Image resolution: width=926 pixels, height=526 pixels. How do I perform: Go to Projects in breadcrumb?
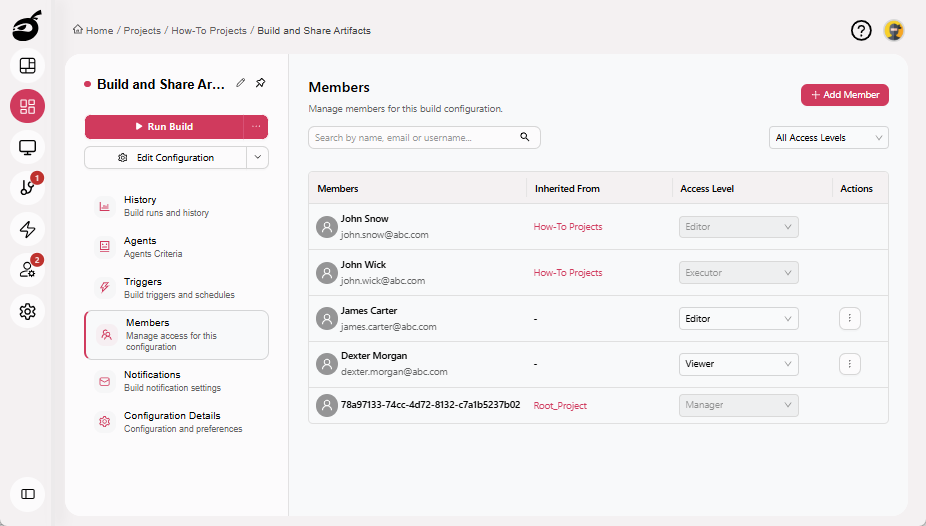142,31
